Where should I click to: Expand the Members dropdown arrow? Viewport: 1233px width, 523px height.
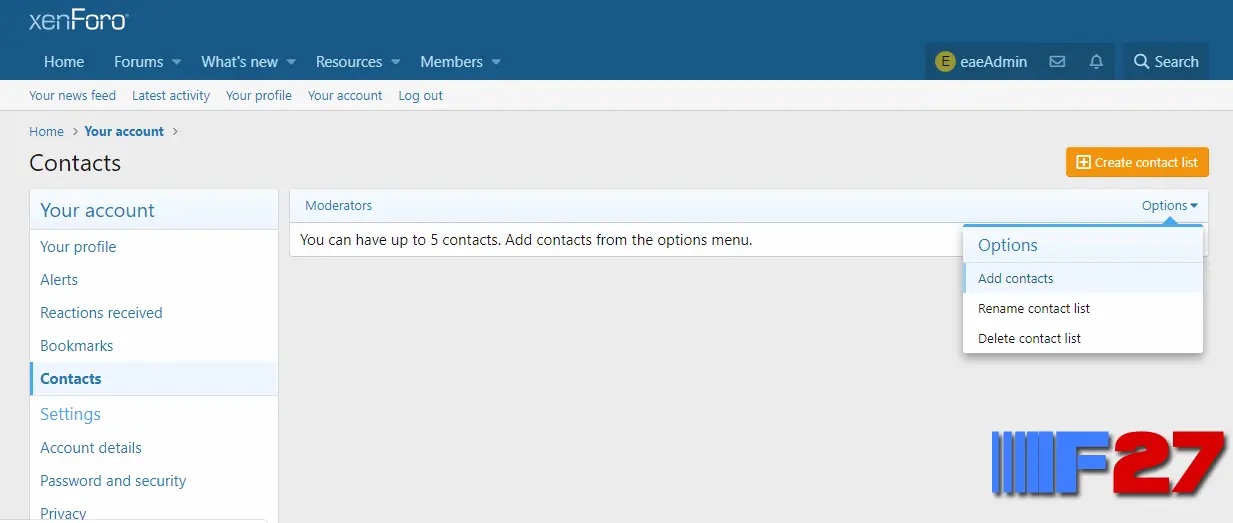496,62
